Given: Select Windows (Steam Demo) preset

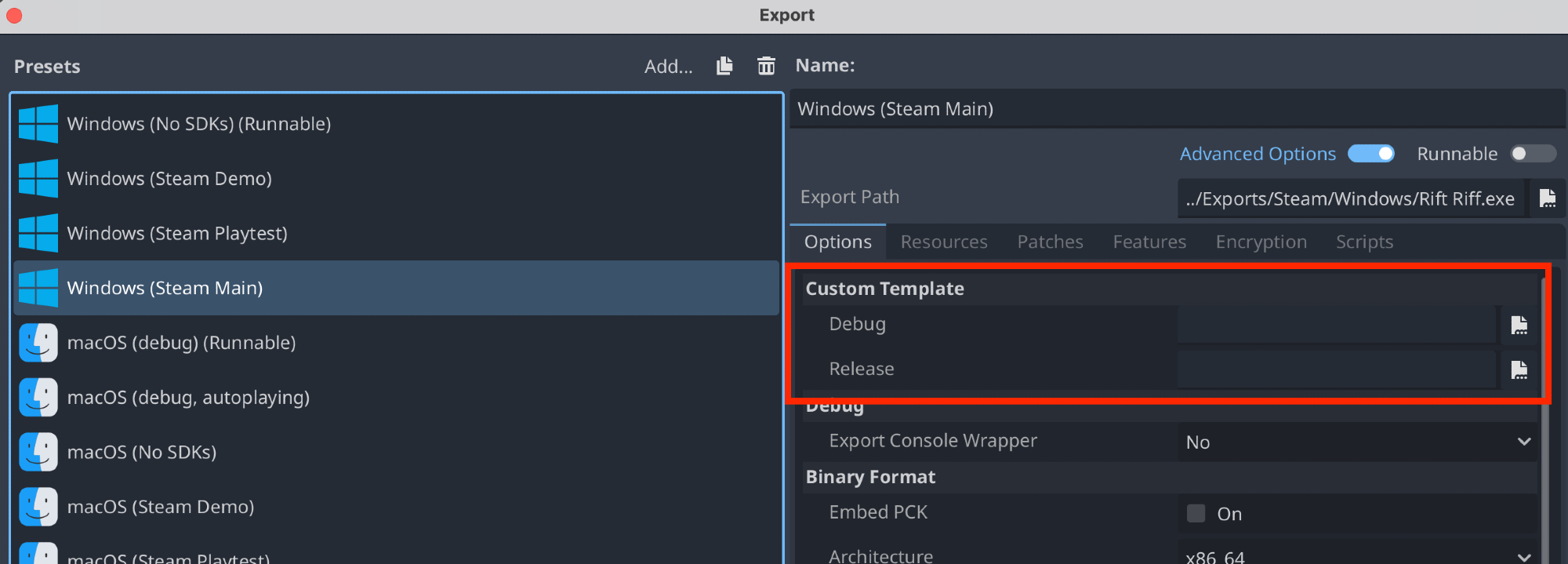Looking at the screenshot, I should 169,179.
